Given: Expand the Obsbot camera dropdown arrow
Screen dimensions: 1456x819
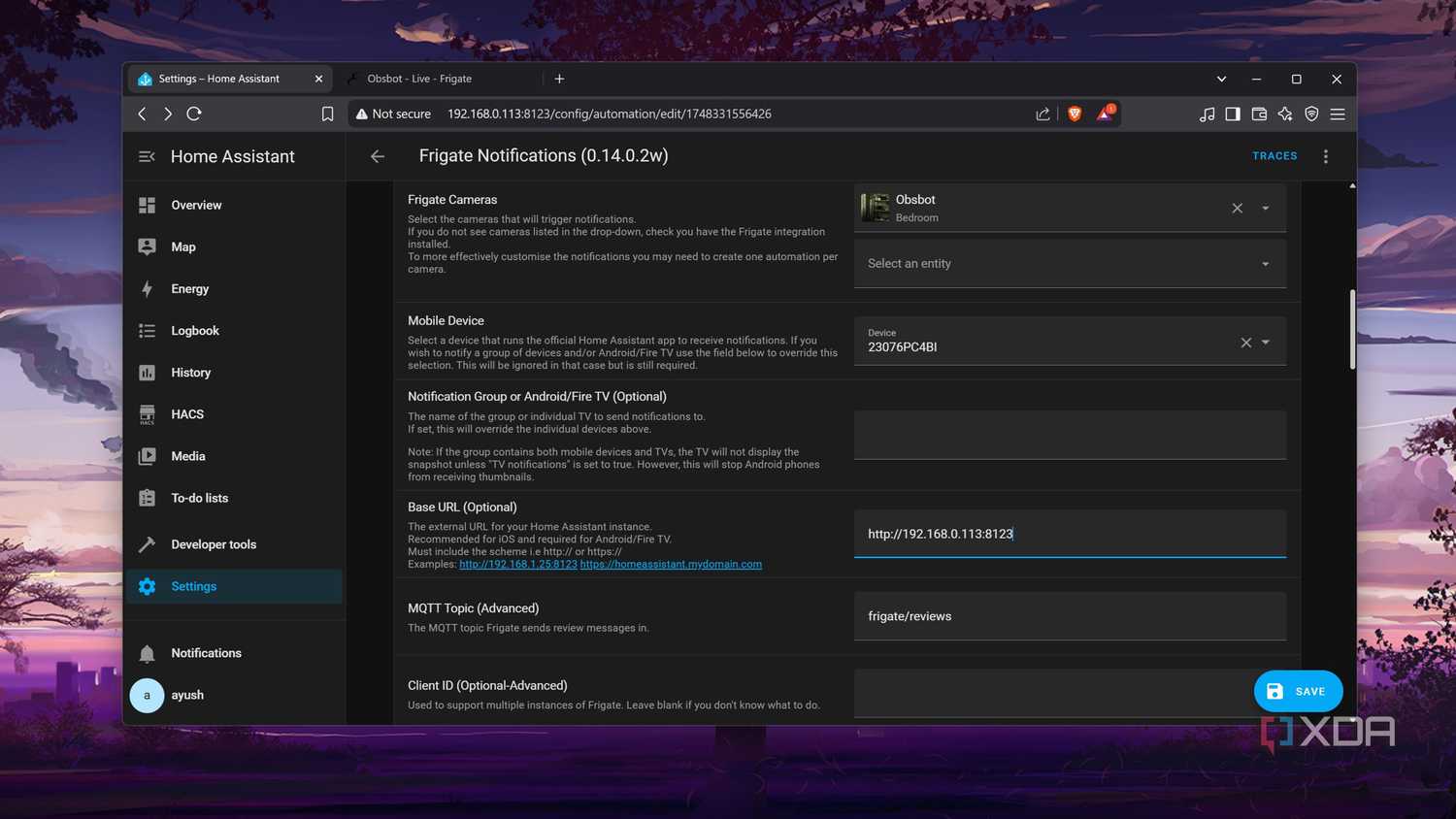Looking at the screenshot, I should click(1266, 208).
